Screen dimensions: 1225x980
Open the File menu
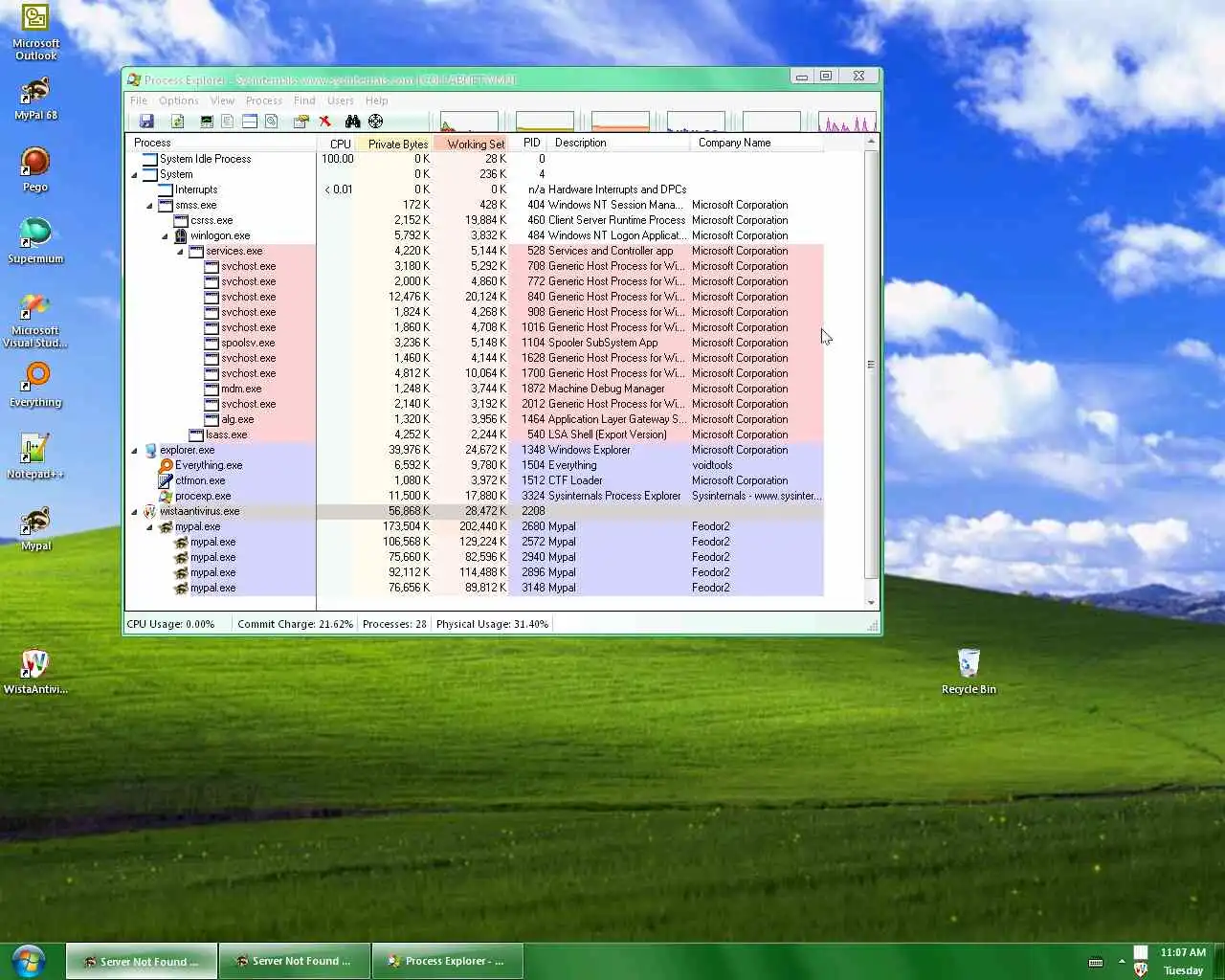tap(139, 100)
